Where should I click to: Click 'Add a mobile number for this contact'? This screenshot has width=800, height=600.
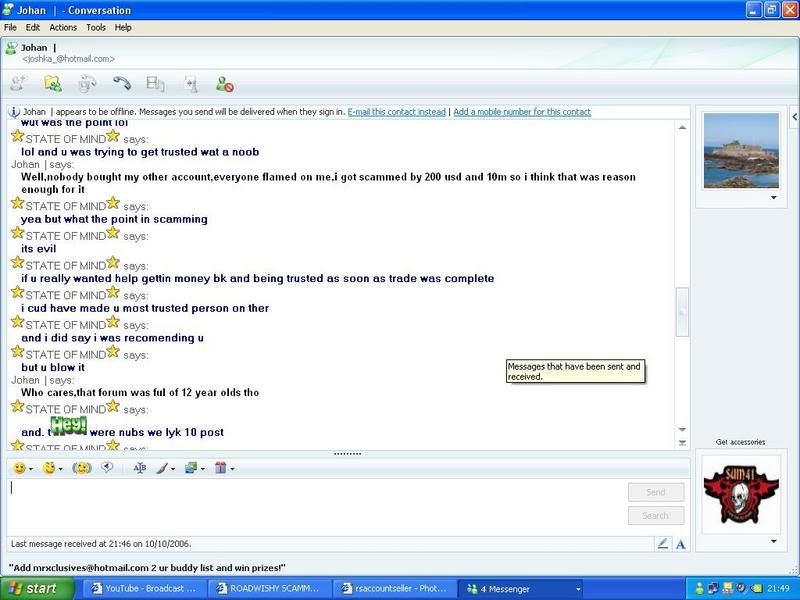pyautogui.click(x=522, y=112)
